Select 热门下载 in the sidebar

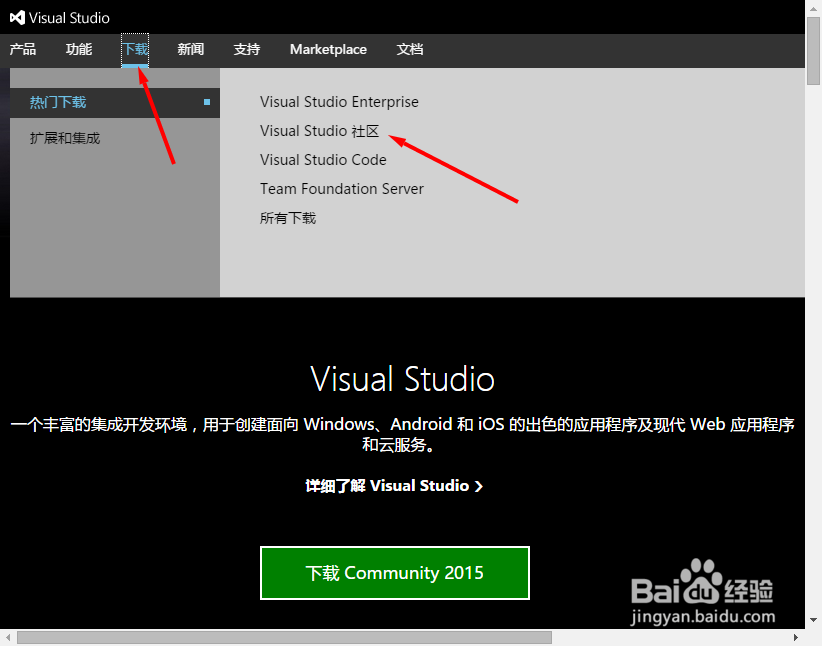(57, 102)
